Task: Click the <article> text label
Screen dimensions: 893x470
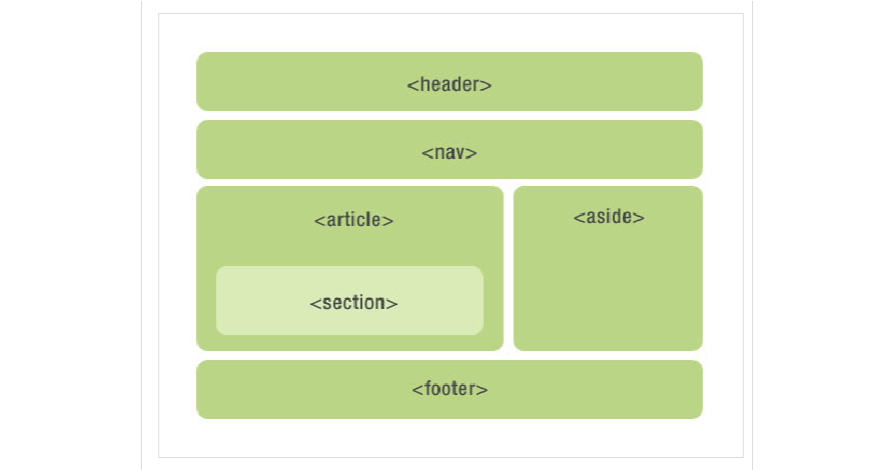Action: pos(353,220)
